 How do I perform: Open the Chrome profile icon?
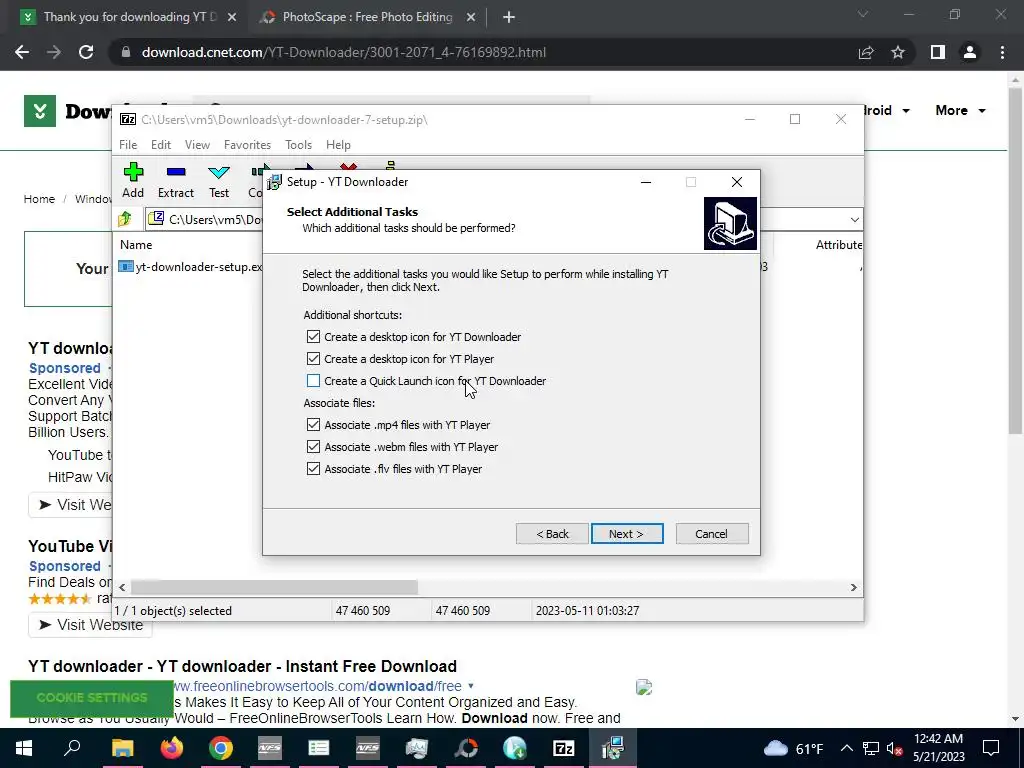pos(970,52)
